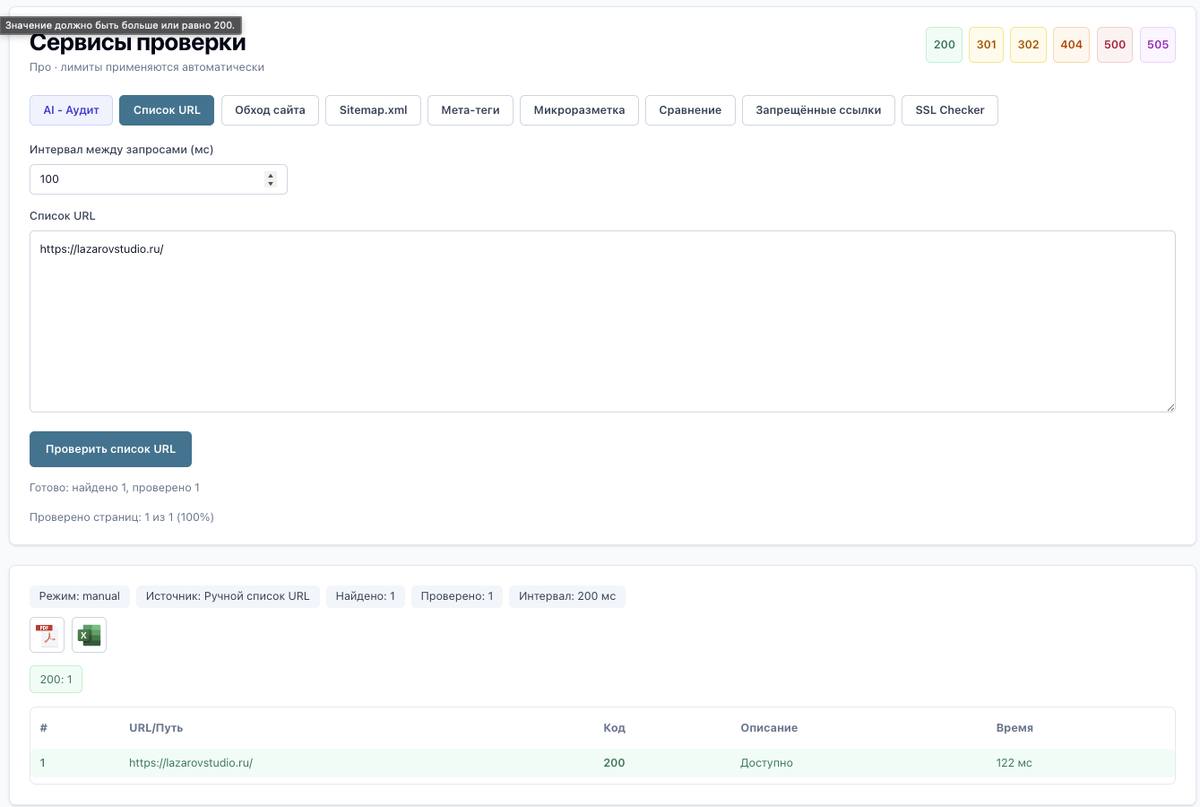The image size is (1200, 807).
Task: Click the 'Интервал: 200 мс' chip
Action: [567, 596]
